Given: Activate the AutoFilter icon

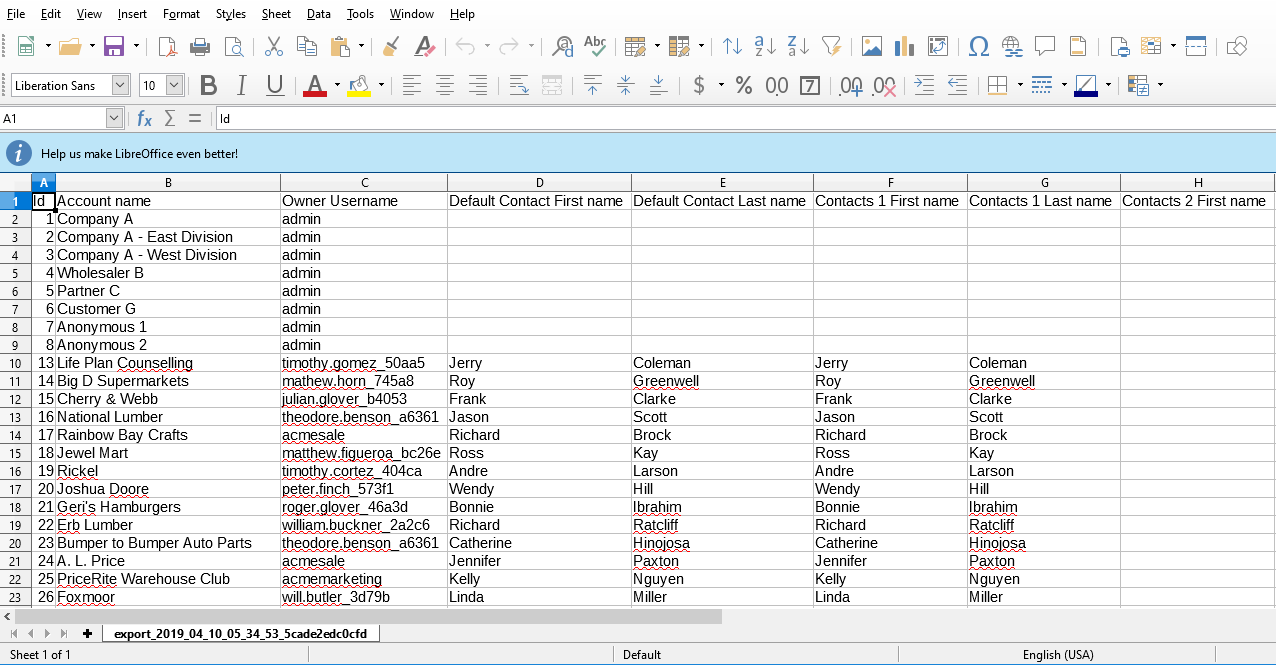Looking at the screenshot, I should point(831,46).
